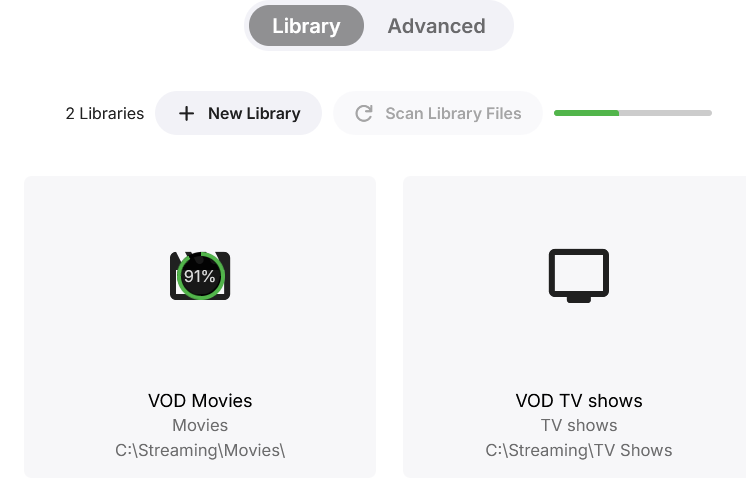Click the New Library button
This screenshot has height=482, width=746.
238,113
